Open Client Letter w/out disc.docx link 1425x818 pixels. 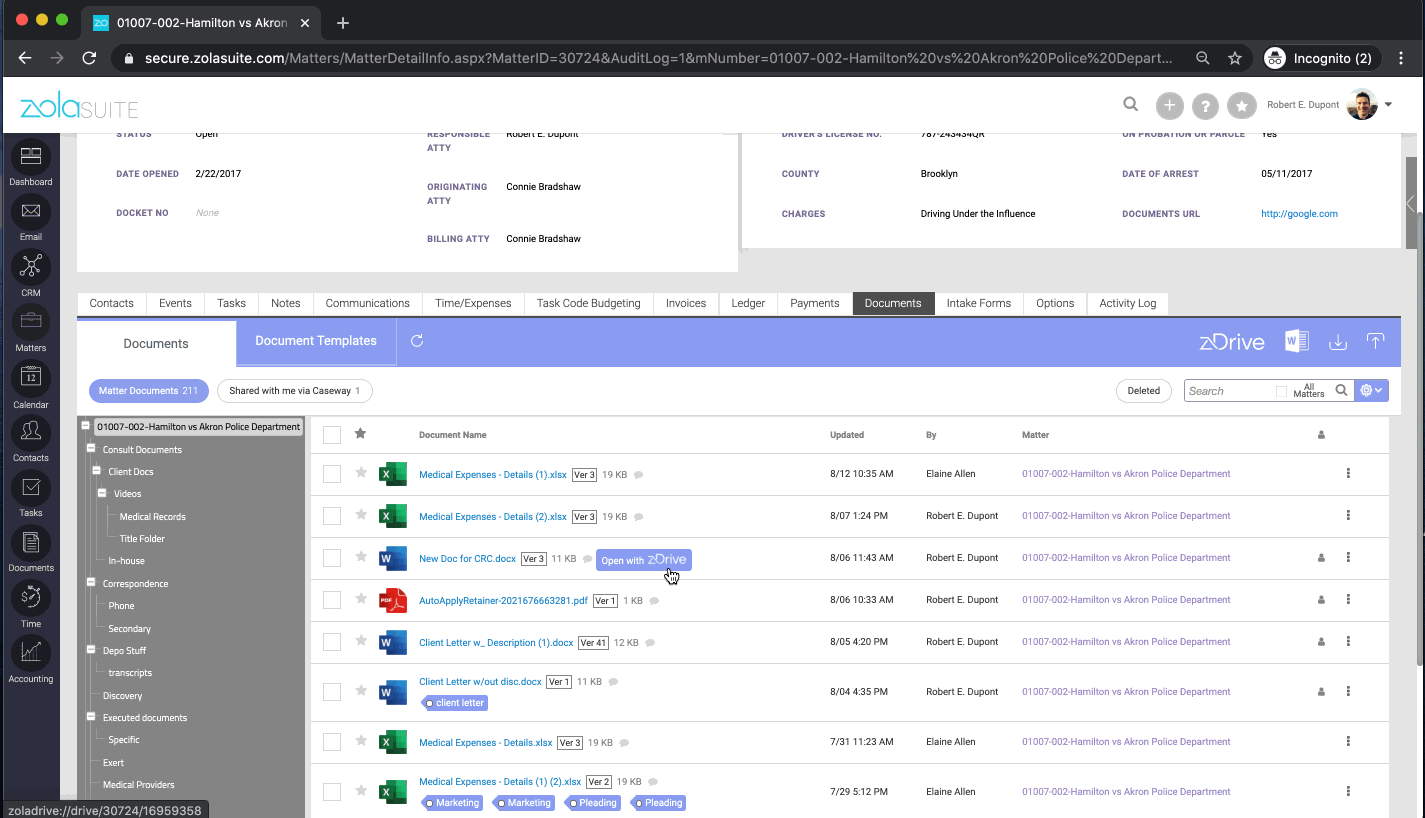480,682
